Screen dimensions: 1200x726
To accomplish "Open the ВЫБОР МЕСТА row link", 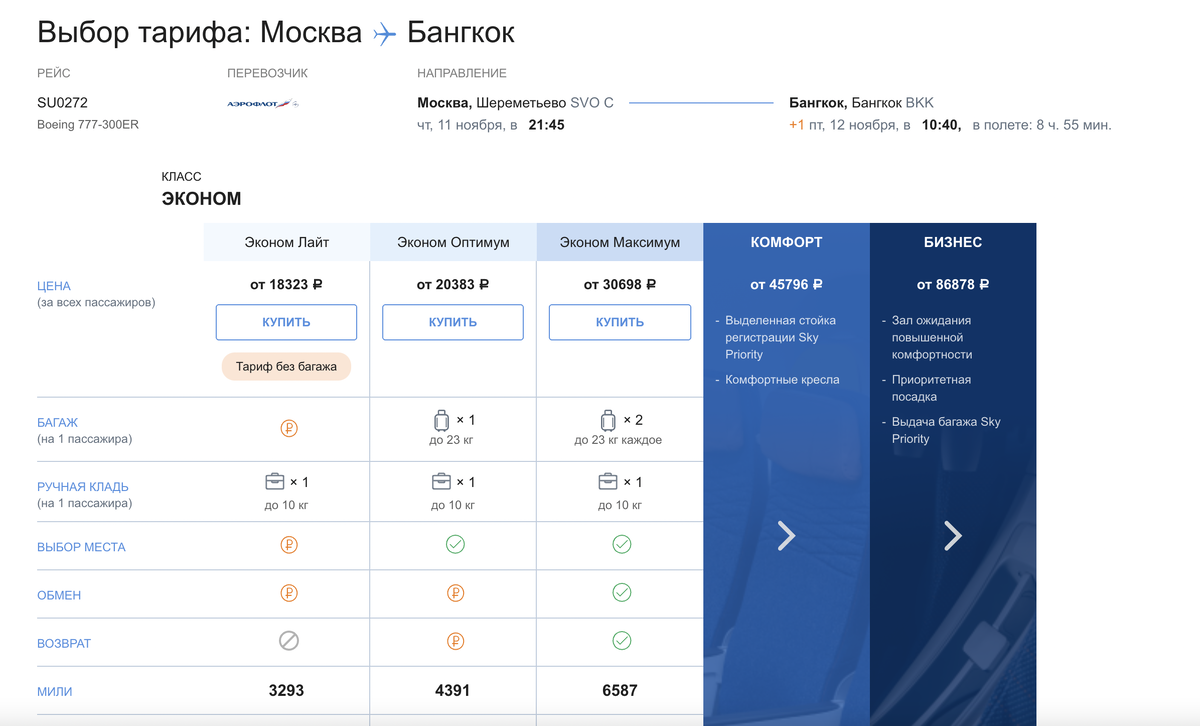I will 81,547.
